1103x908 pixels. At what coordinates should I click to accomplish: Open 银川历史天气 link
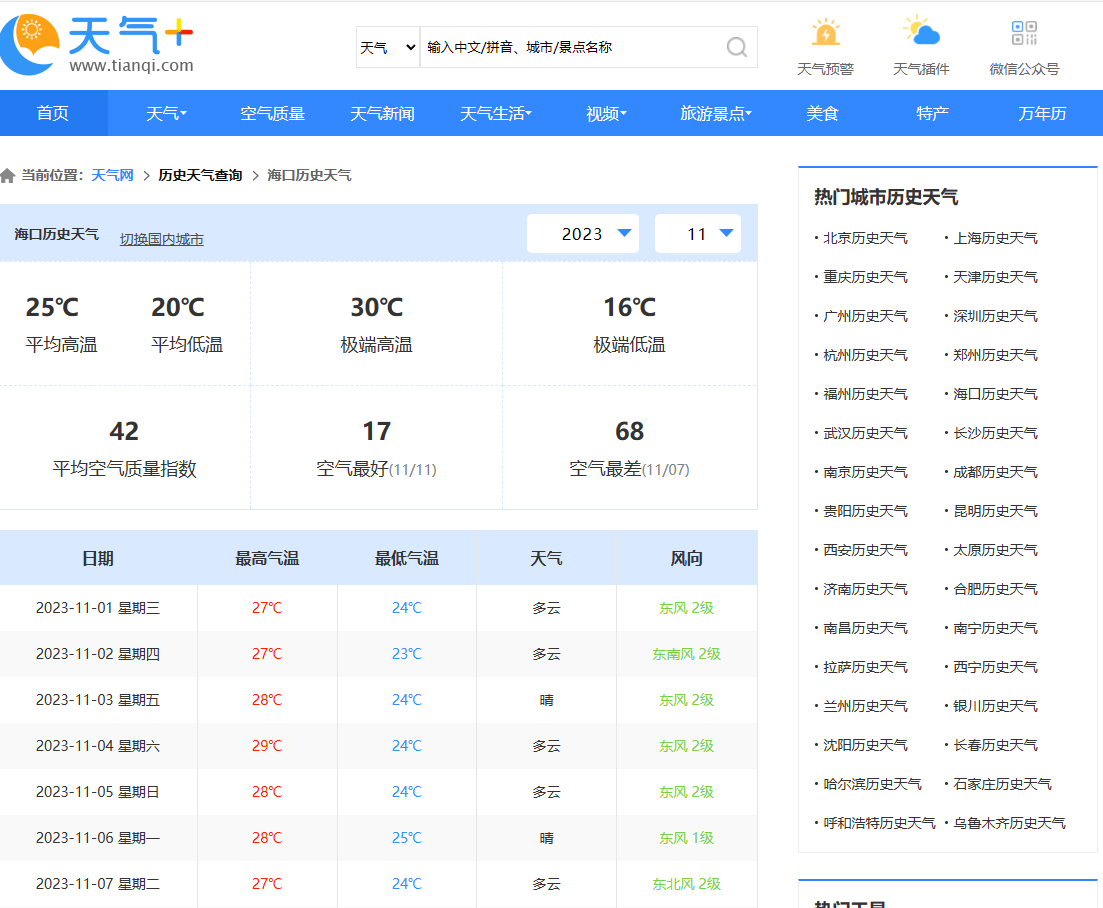coord(995,706)
